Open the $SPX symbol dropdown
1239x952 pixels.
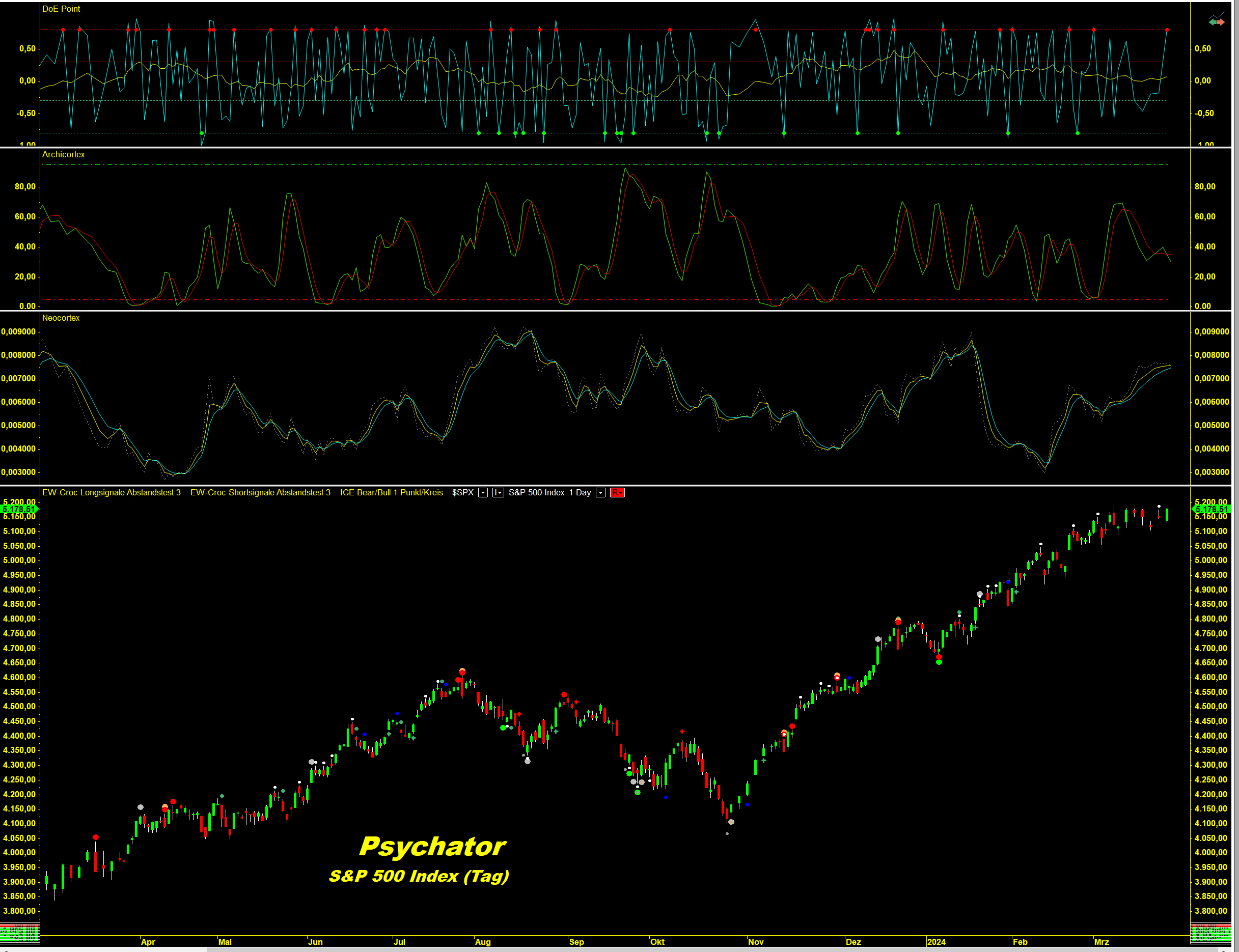(x=483, y=493)
